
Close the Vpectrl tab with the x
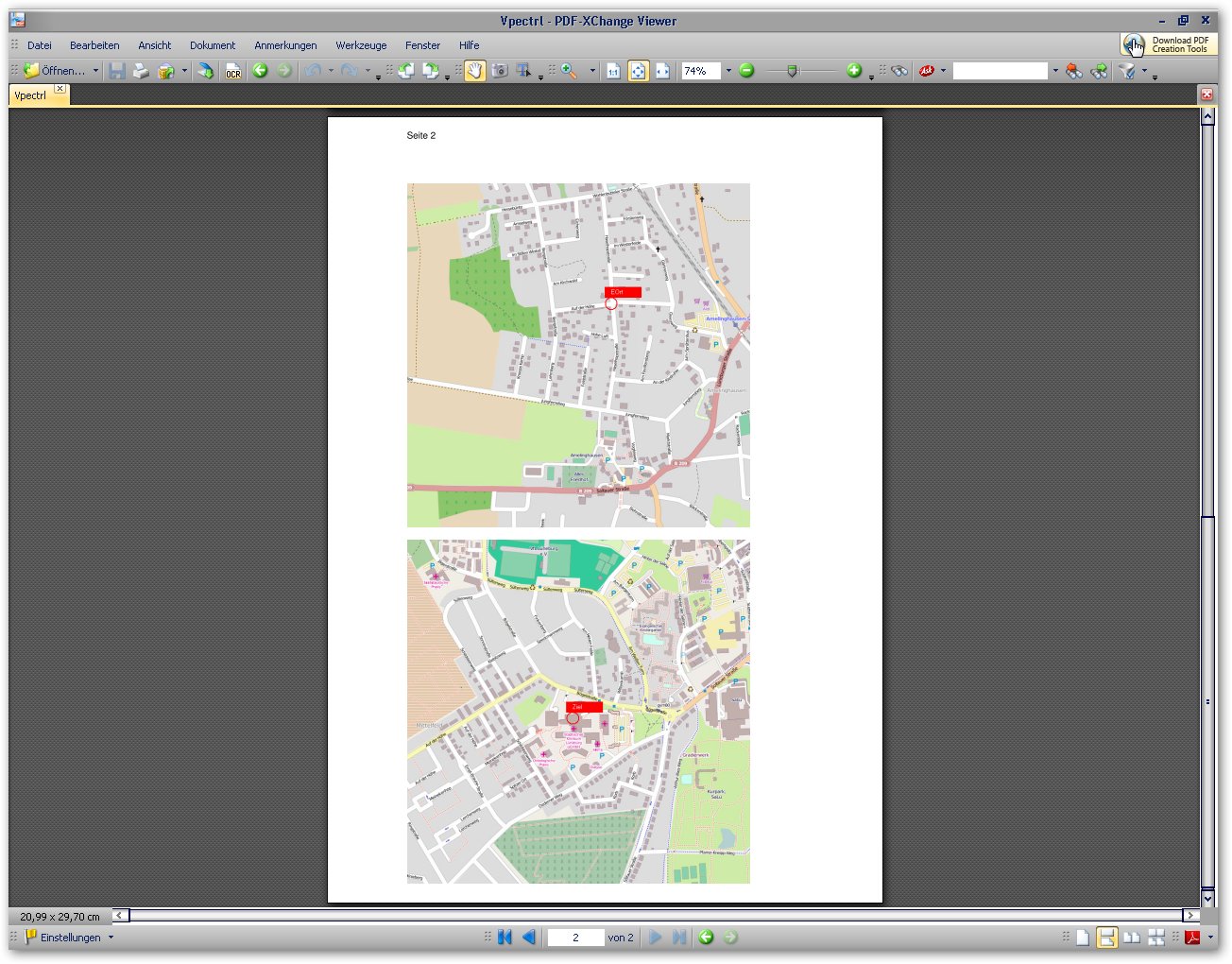tap(60, 89)
